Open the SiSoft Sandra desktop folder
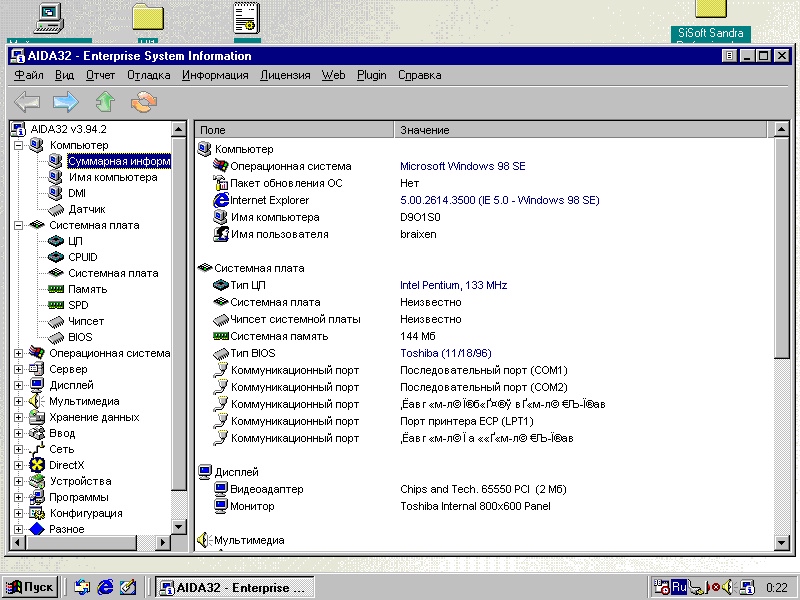The width and height of the screenshot is (800, 600). click(710, 21)
